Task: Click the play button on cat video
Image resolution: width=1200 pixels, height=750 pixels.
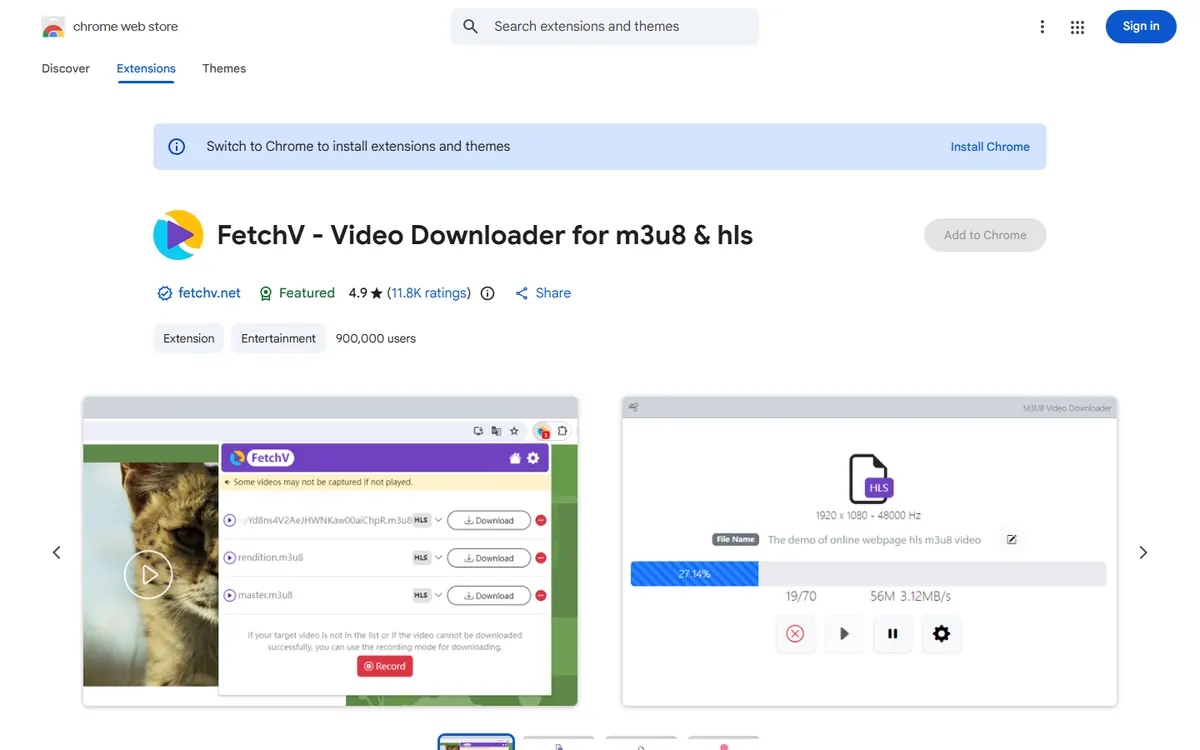Action: click(148, 575)
